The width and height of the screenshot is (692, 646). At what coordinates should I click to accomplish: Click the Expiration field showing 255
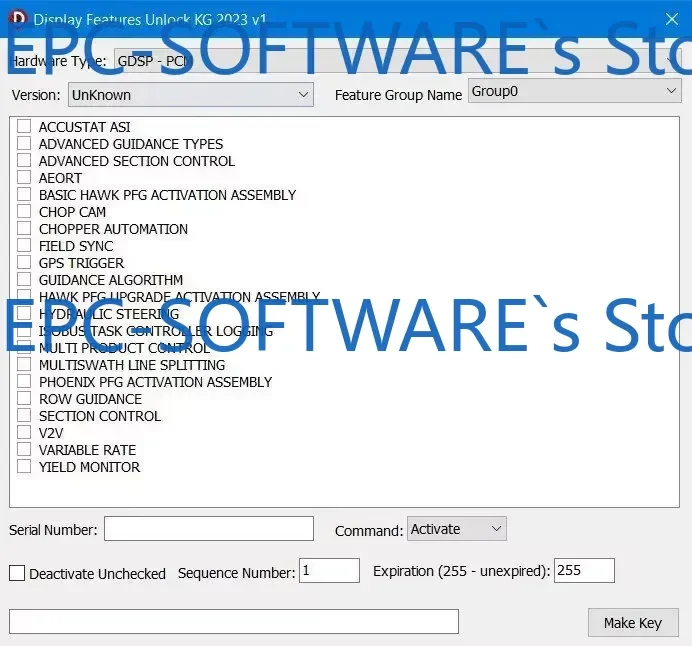click(x=584, y=571)
